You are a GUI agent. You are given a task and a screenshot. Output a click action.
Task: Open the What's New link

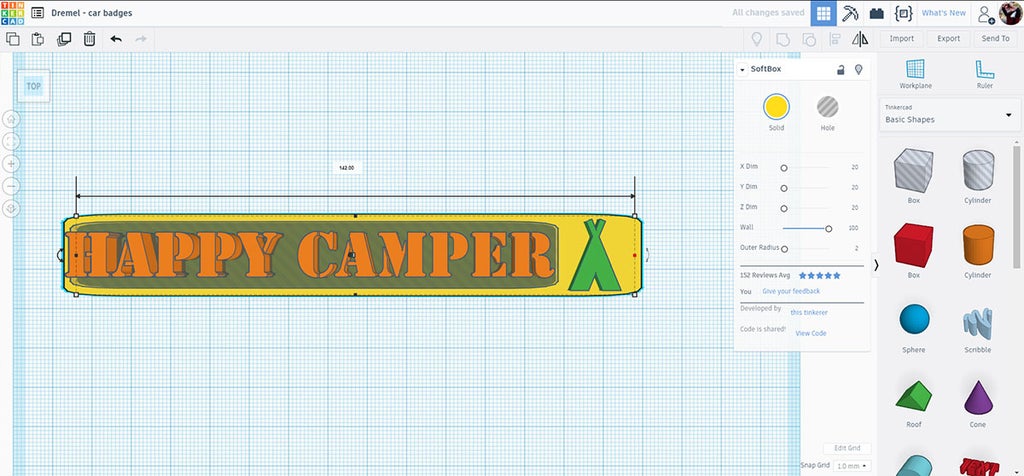943,13
